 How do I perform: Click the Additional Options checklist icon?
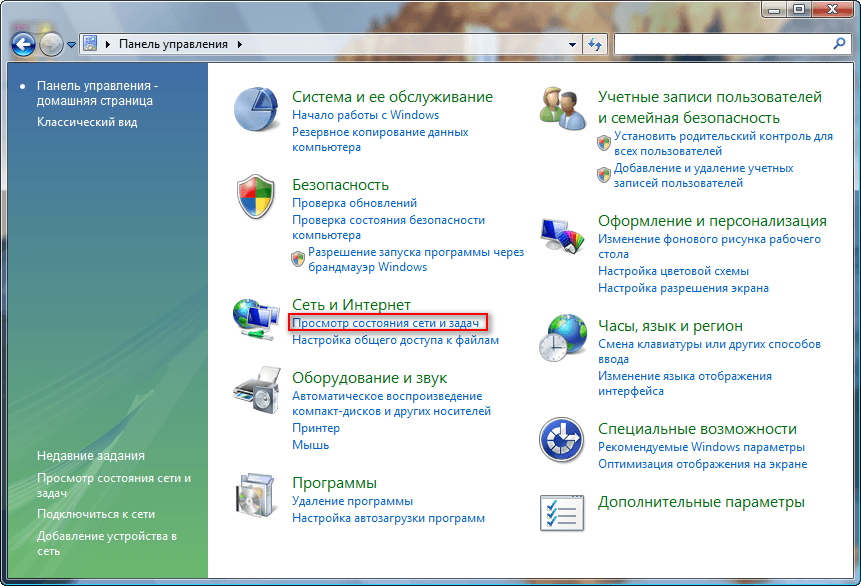coord(562,513)
